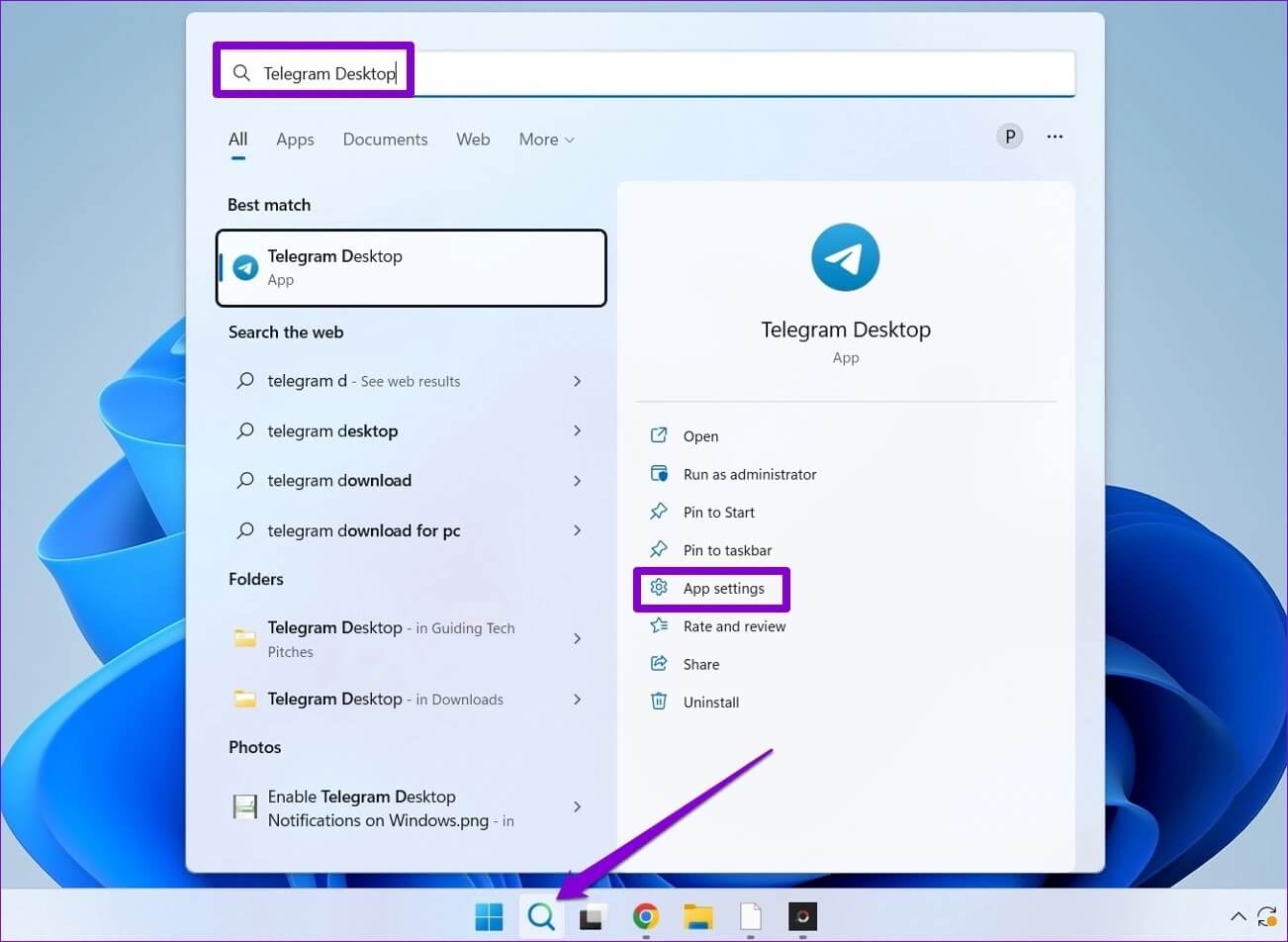This screenshot has width=1288, height=942.
Task: Choose 'Rate and review' action
Action: 734,626
